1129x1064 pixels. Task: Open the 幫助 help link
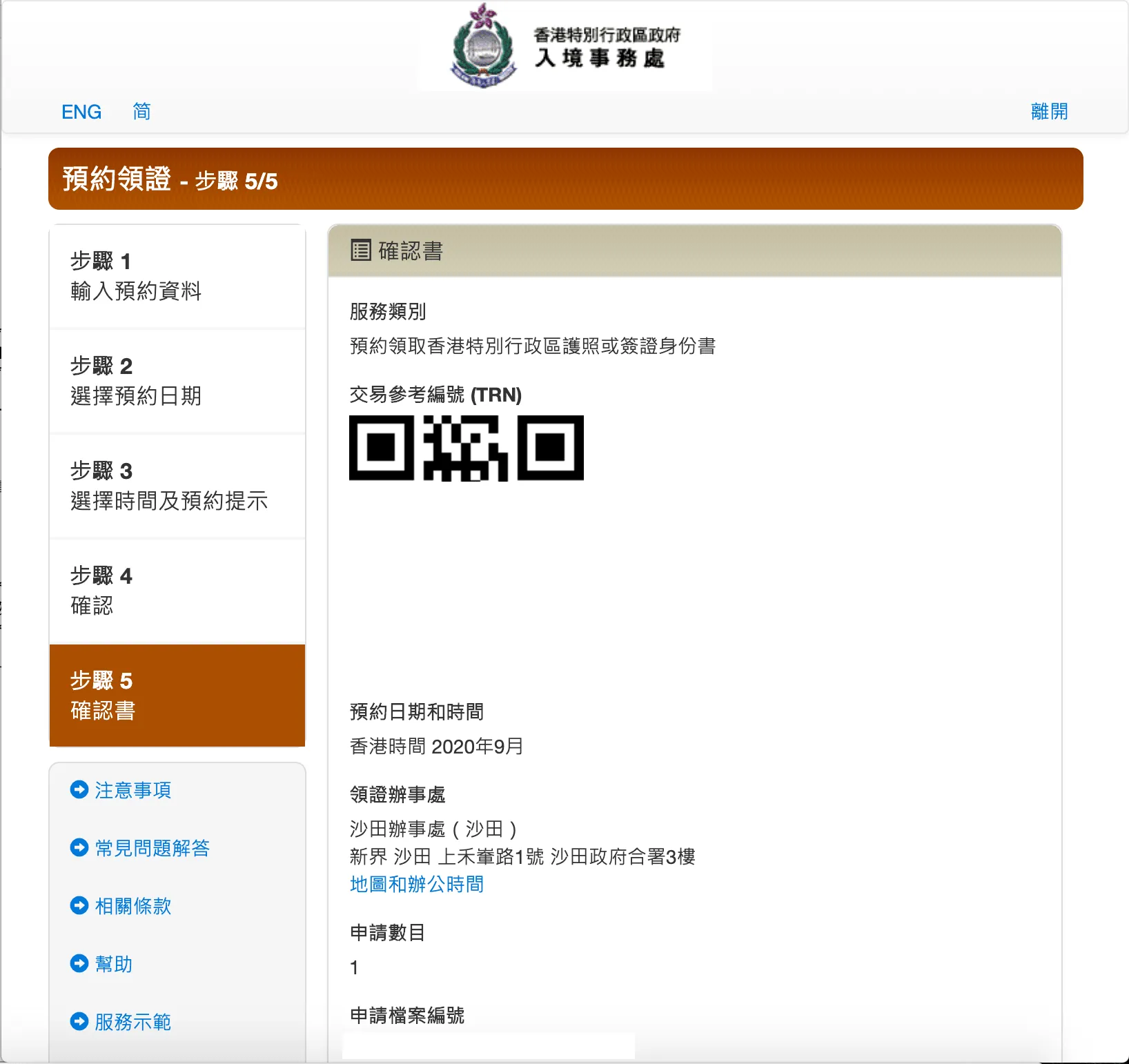coord(114,964)
